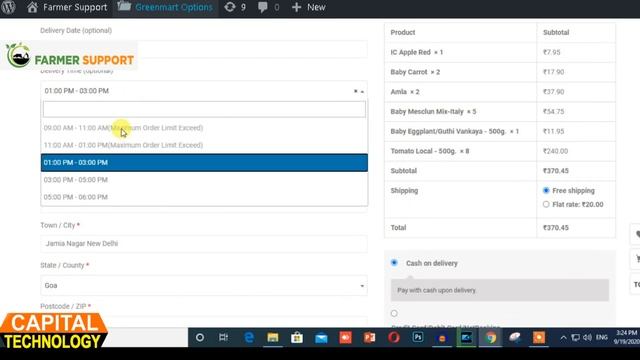This screenshot has height=360, width=640.
Task: Open the updates icon showing 9
Action: coord(235,7)
